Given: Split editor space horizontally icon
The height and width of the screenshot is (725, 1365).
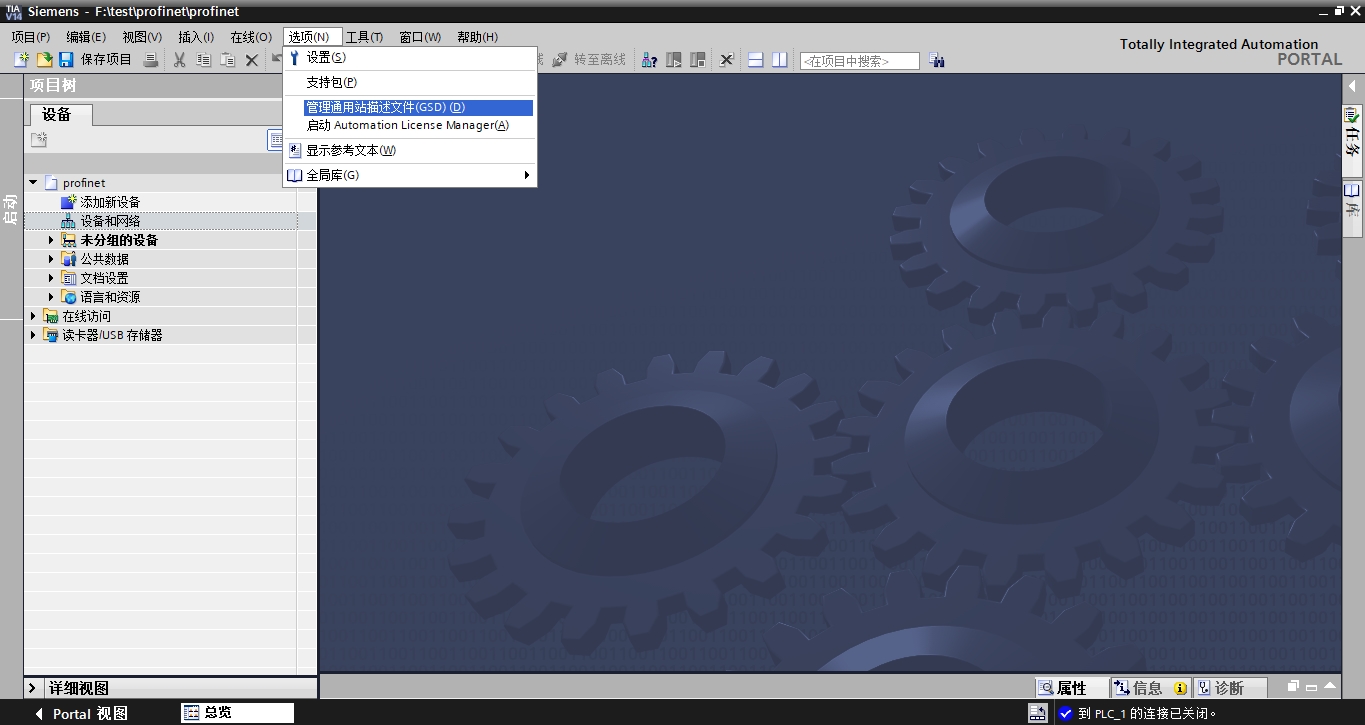Looking at the screenshot, I should [756, 60].
